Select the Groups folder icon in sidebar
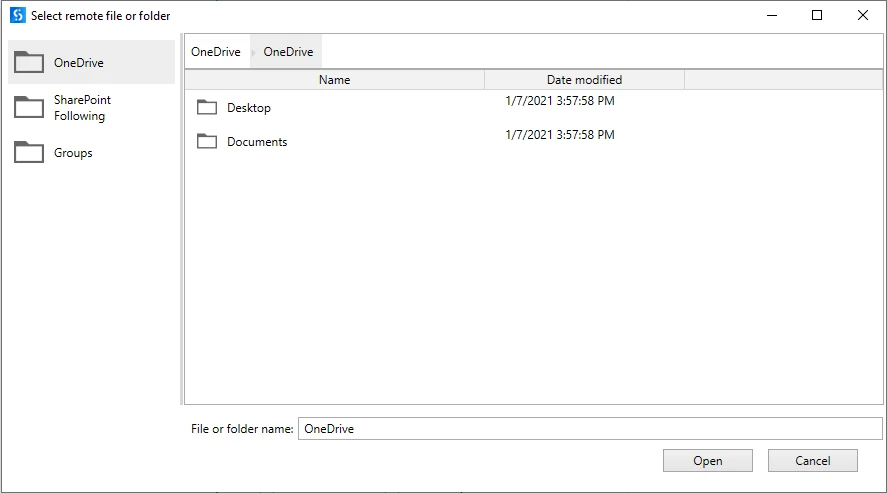 click(29, 152)
